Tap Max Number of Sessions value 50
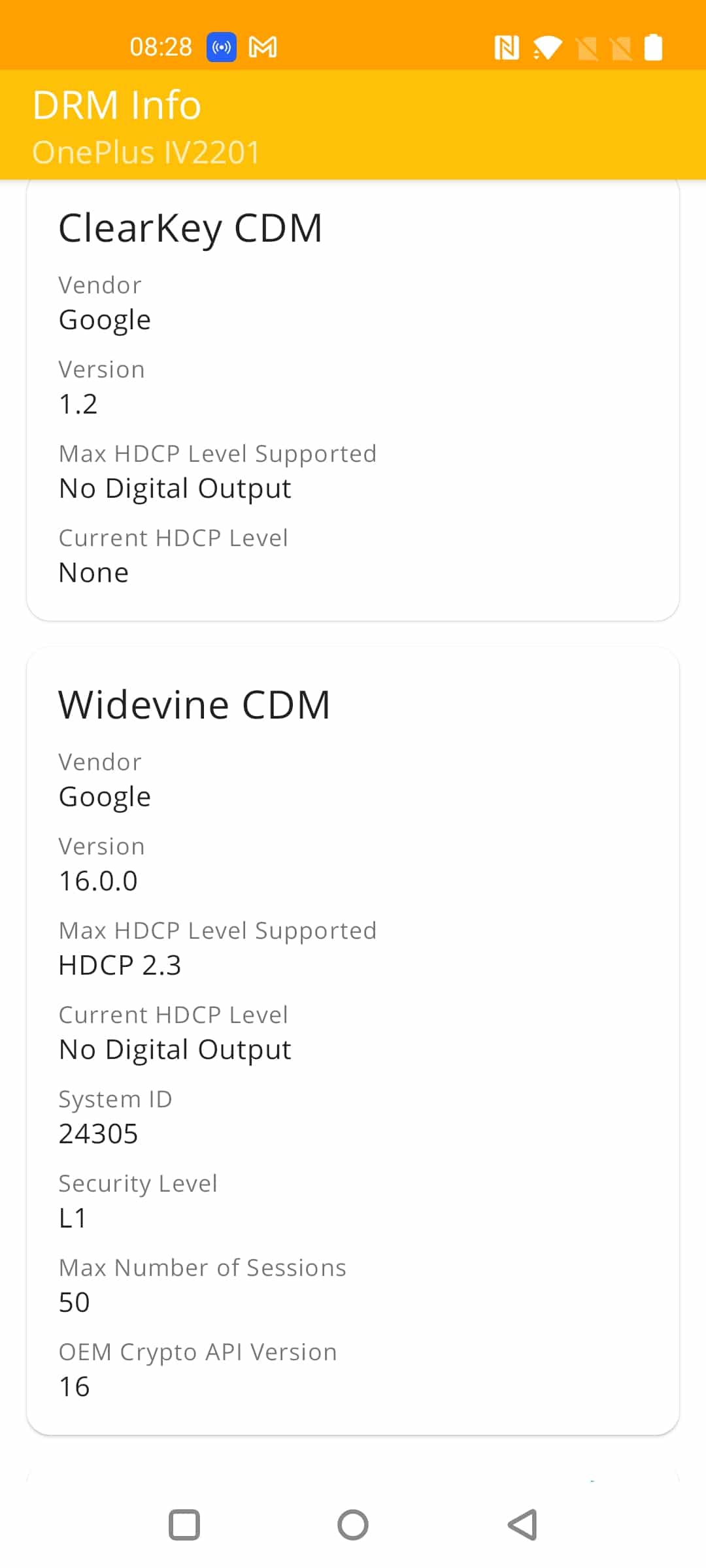Viewport: 706px width, 1568px height. click(74, 1302)
